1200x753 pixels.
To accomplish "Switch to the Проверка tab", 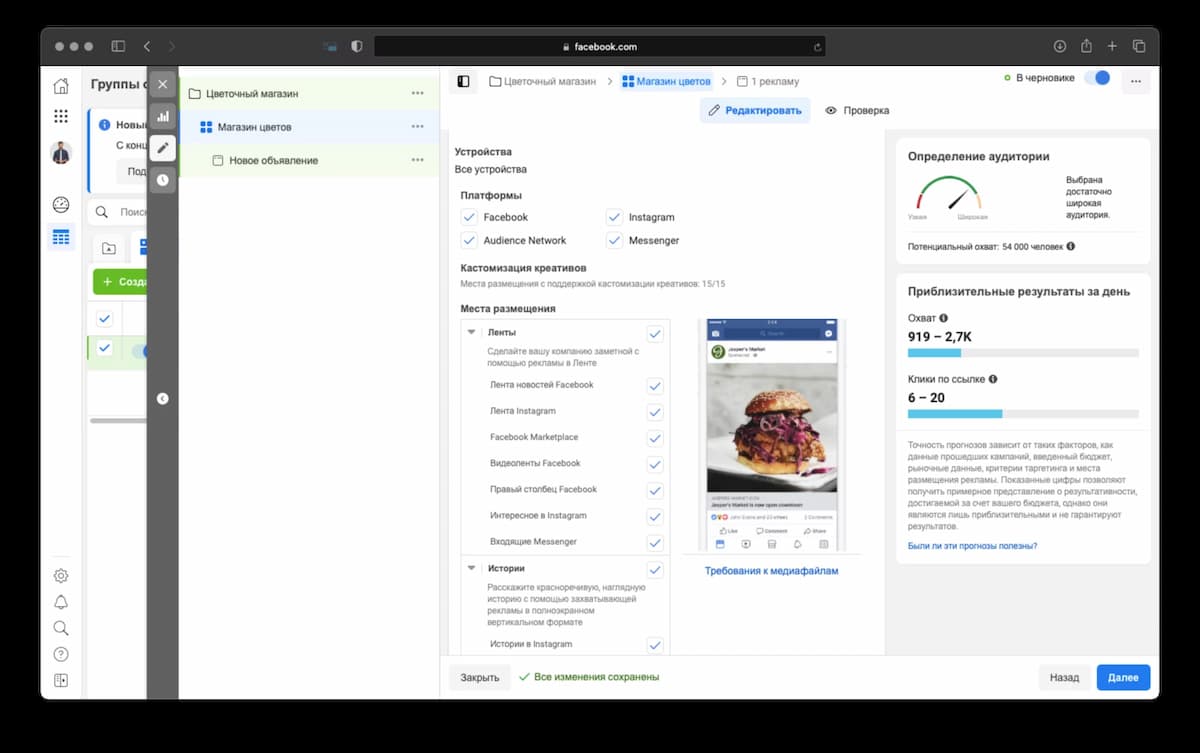I will (x=856, y=110).
